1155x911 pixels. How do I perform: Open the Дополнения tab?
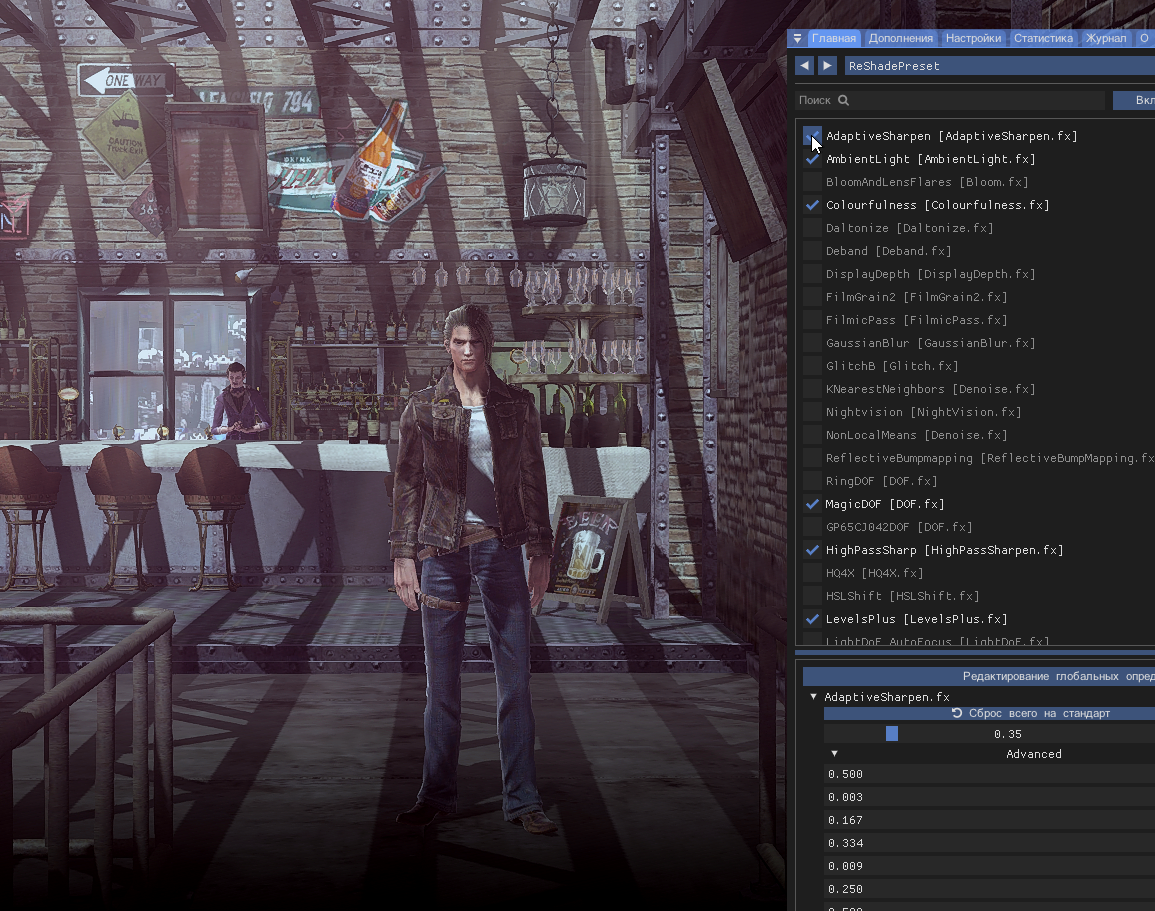[900, 39]
